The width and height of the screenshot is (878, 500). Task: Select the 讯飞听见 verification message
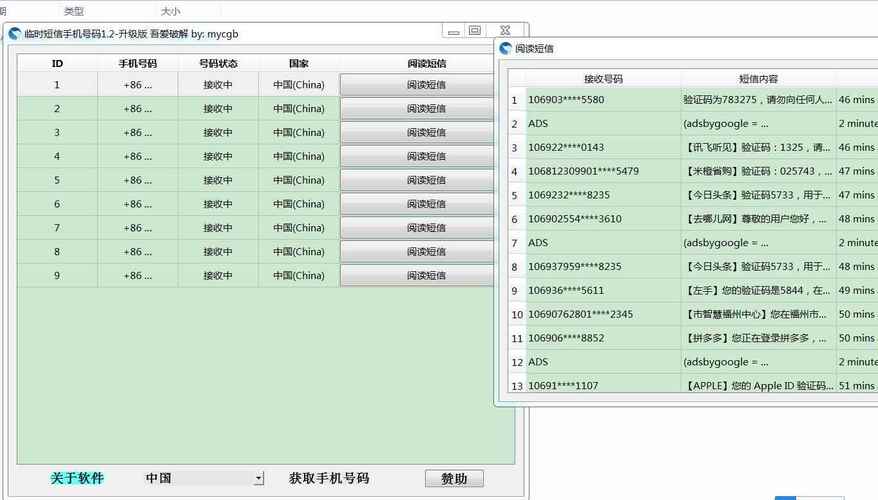click(758, 147)
